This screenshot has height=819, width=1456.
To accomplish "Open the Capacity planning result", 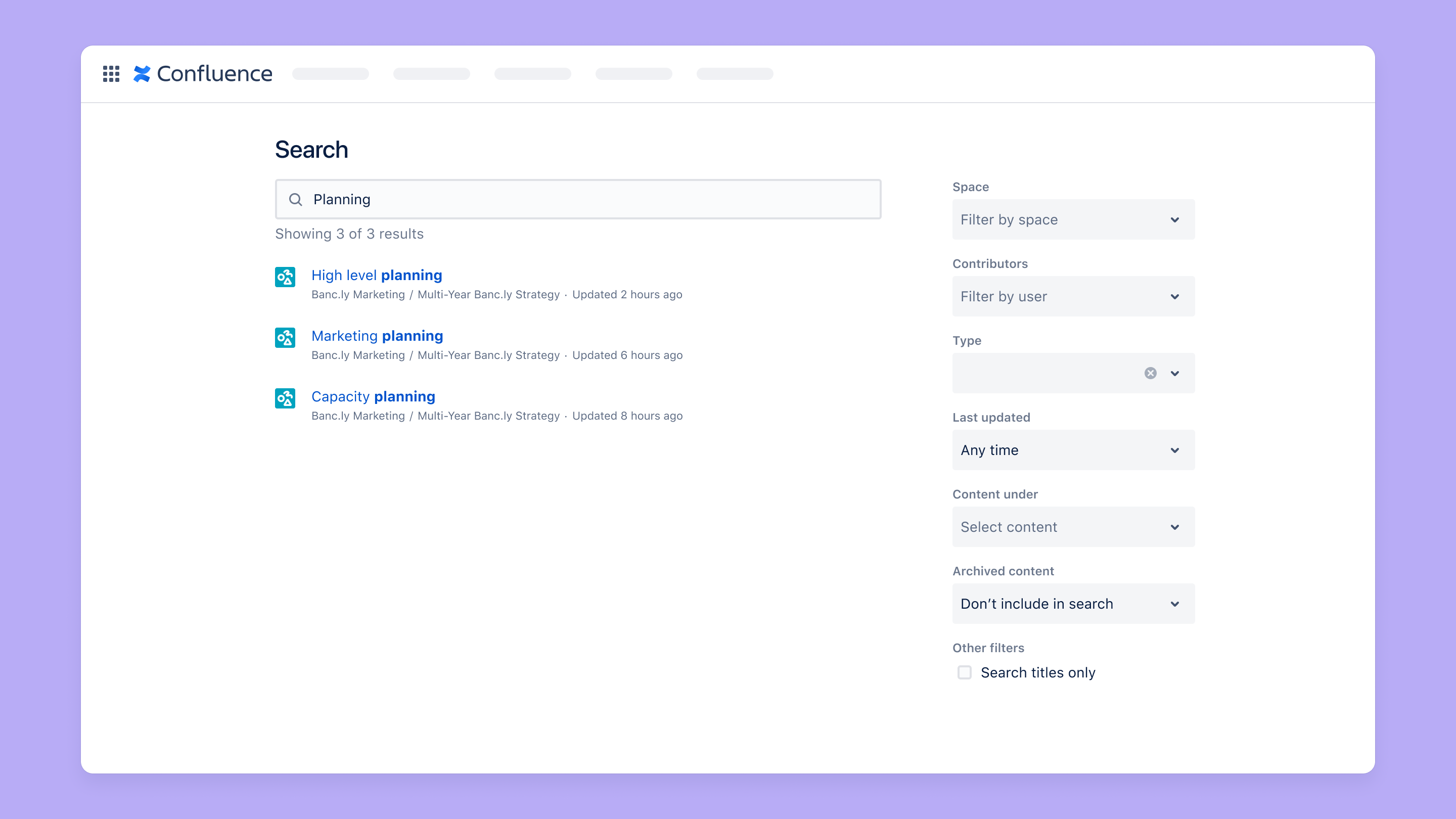I will 373,396.
